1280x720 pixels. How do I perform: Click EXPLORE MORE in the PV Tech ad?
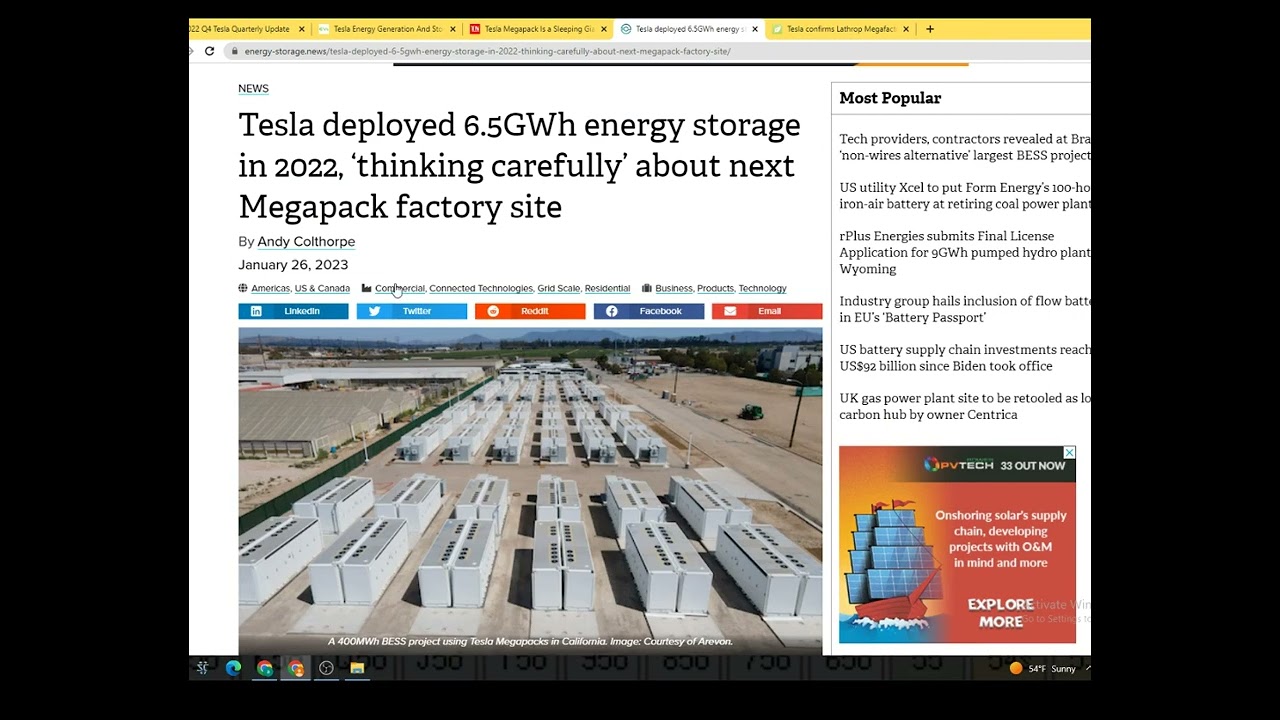click(x=1001, y=613)
